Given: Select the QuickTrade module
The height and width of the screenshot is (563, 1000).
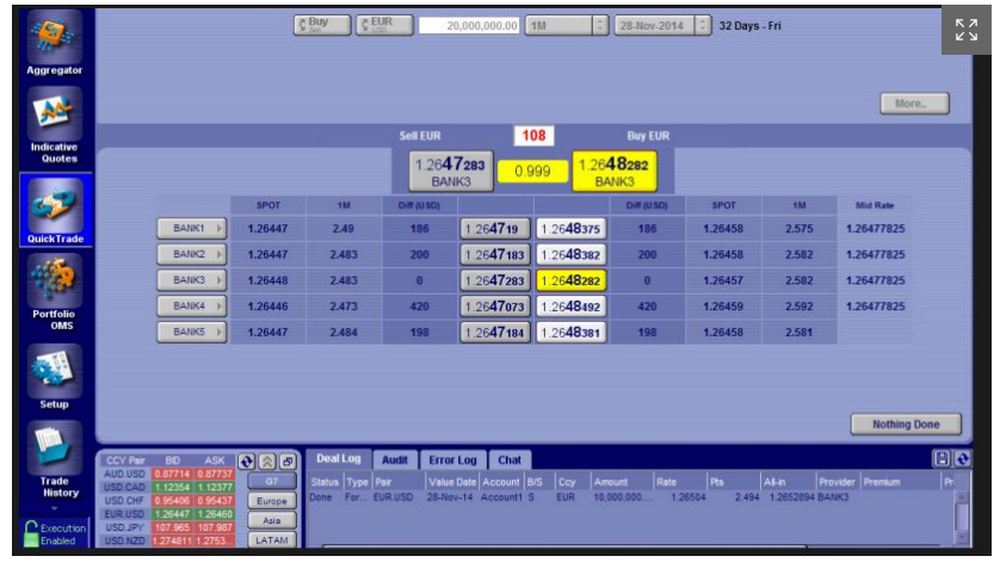Looking at the screenshot, I should (55, 210).
